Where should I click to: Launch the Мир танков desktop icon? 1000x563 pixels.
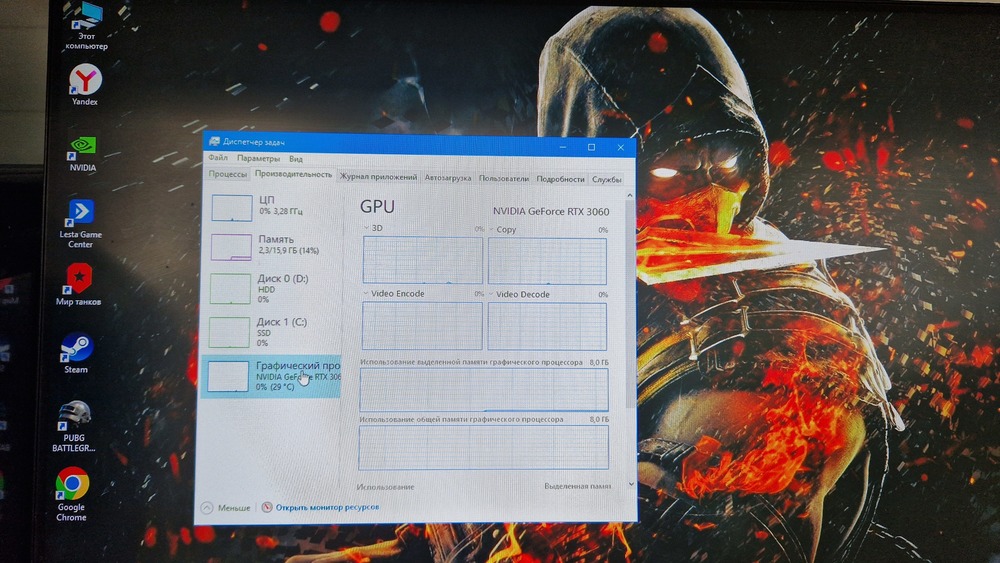78,284
